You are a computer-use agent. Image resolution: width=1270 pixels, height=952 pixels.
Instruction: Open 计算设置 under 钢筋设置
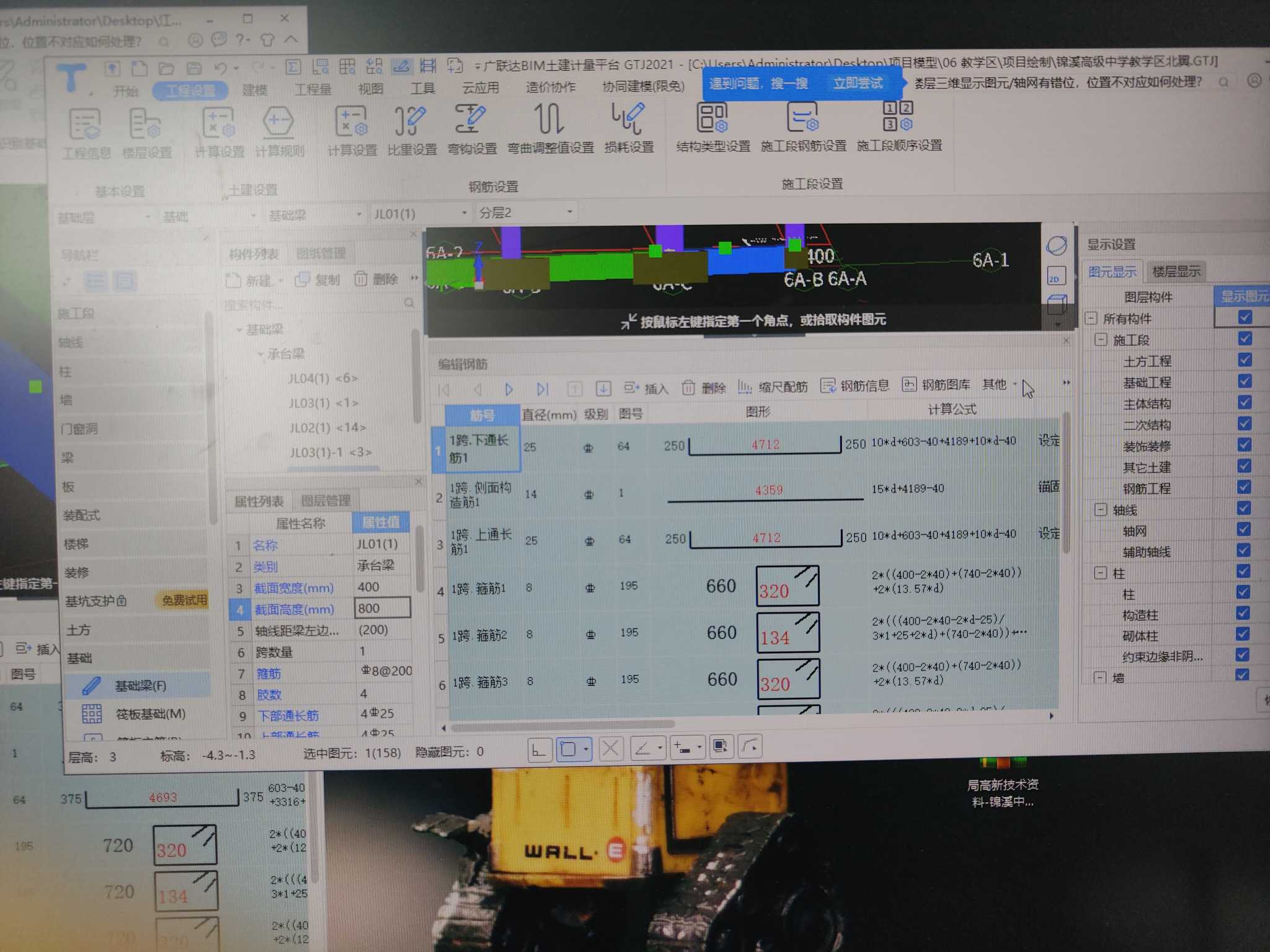(352, 131)
